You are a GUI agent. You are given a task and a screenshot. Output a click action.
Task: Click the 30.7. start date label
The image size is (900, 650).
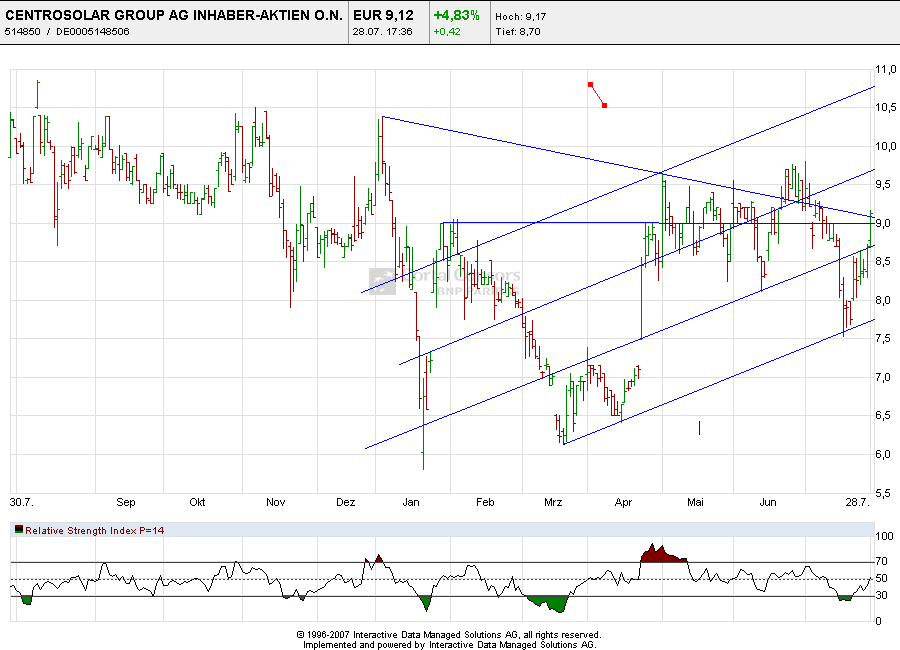(x=20, y=502)
